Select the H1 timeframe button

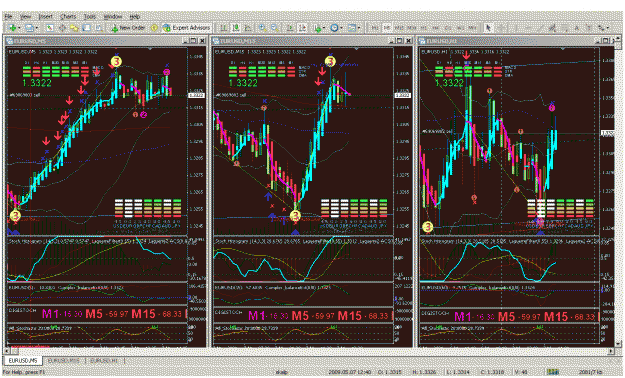423,28
